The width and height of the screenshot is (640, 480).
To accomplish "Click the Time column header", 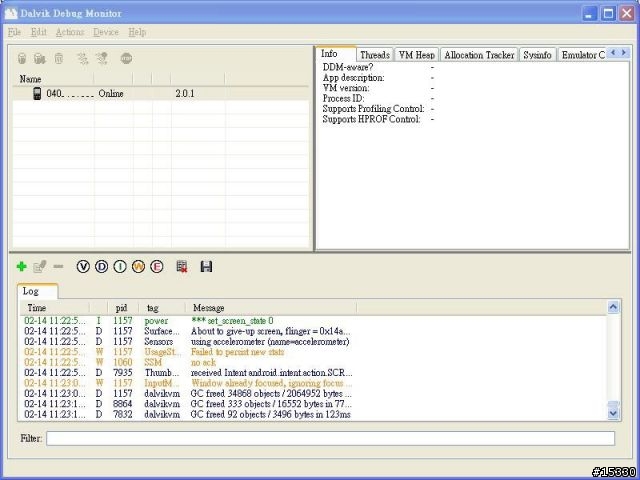I will point(54,308).
